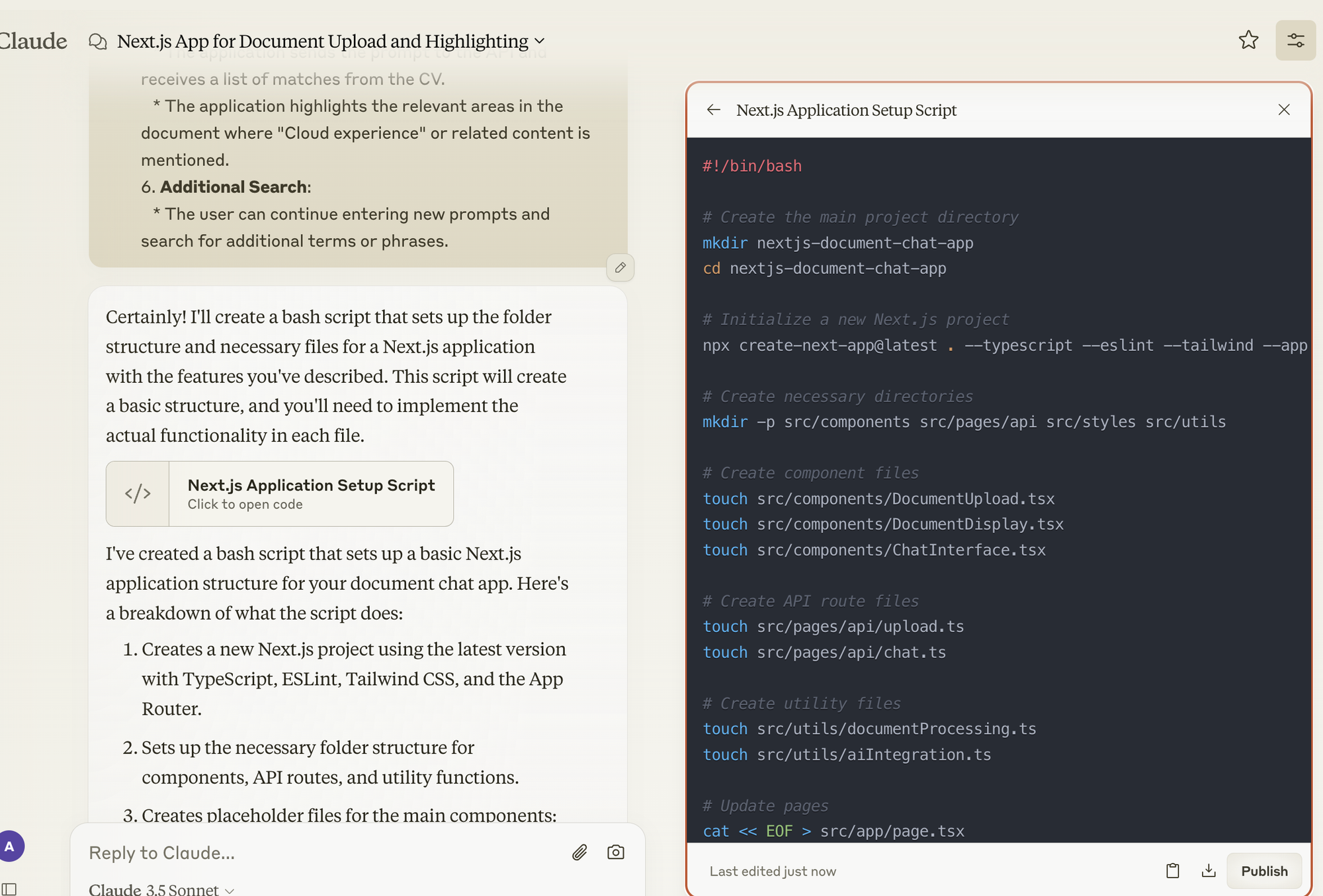Viewport: 1323px width, 896px height.
Task: Attach a file with the paperclip icon
Action: coord(579,852)
